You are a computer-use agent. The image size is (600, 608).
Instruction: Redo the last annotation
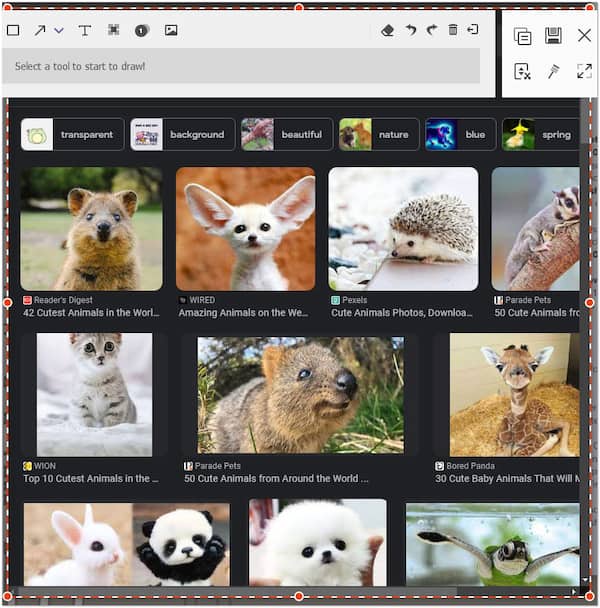pyautogui.click(x=432, y=30)
